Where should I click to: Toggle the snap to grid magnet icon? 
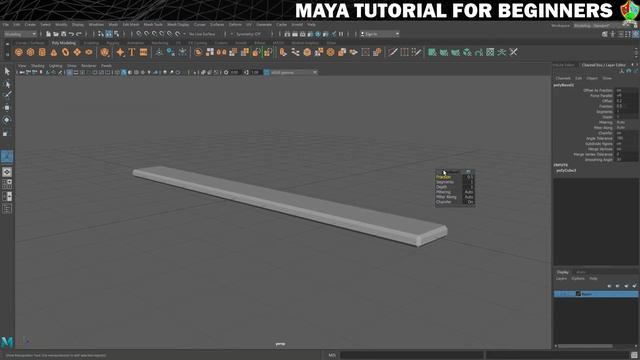tap(139, 34)
